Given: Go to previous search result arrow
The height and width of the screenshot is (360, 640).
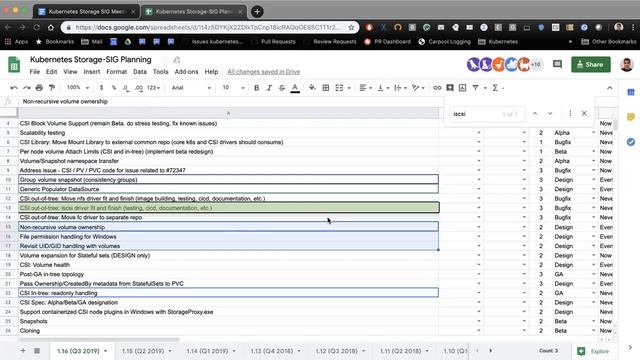Looking at the screenshot, I should click(x=535, y=113).
